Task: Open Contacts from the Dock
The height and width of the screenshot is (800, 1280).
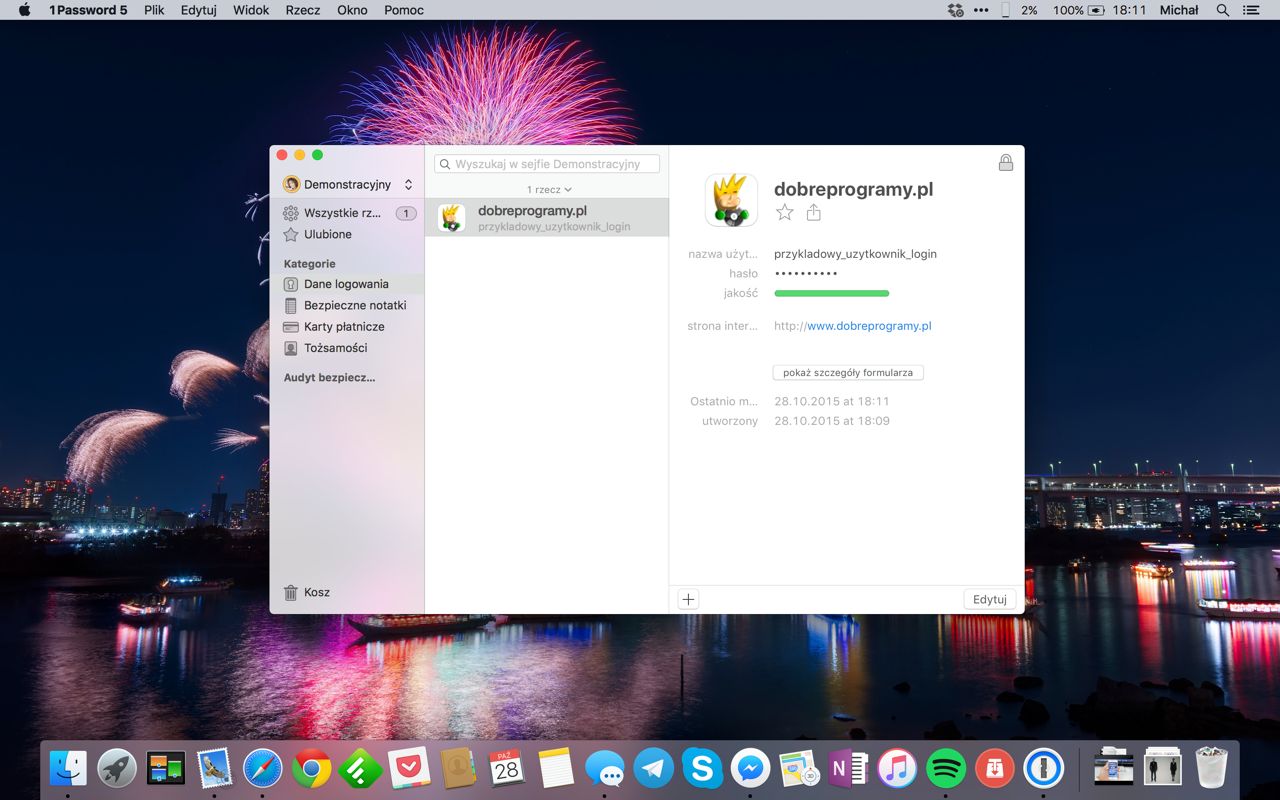Action: click(x=458, y=768)
